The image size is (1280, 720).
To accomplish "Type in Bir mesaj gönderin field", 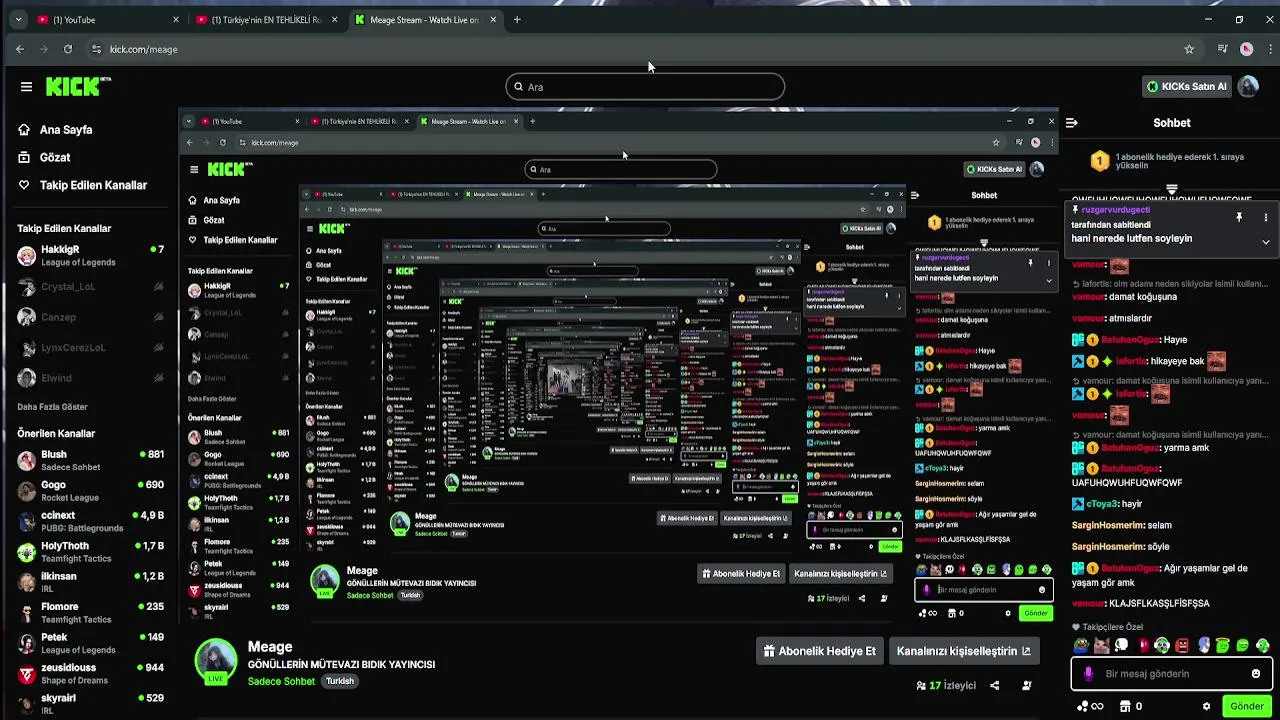I will pos(1172,674).
